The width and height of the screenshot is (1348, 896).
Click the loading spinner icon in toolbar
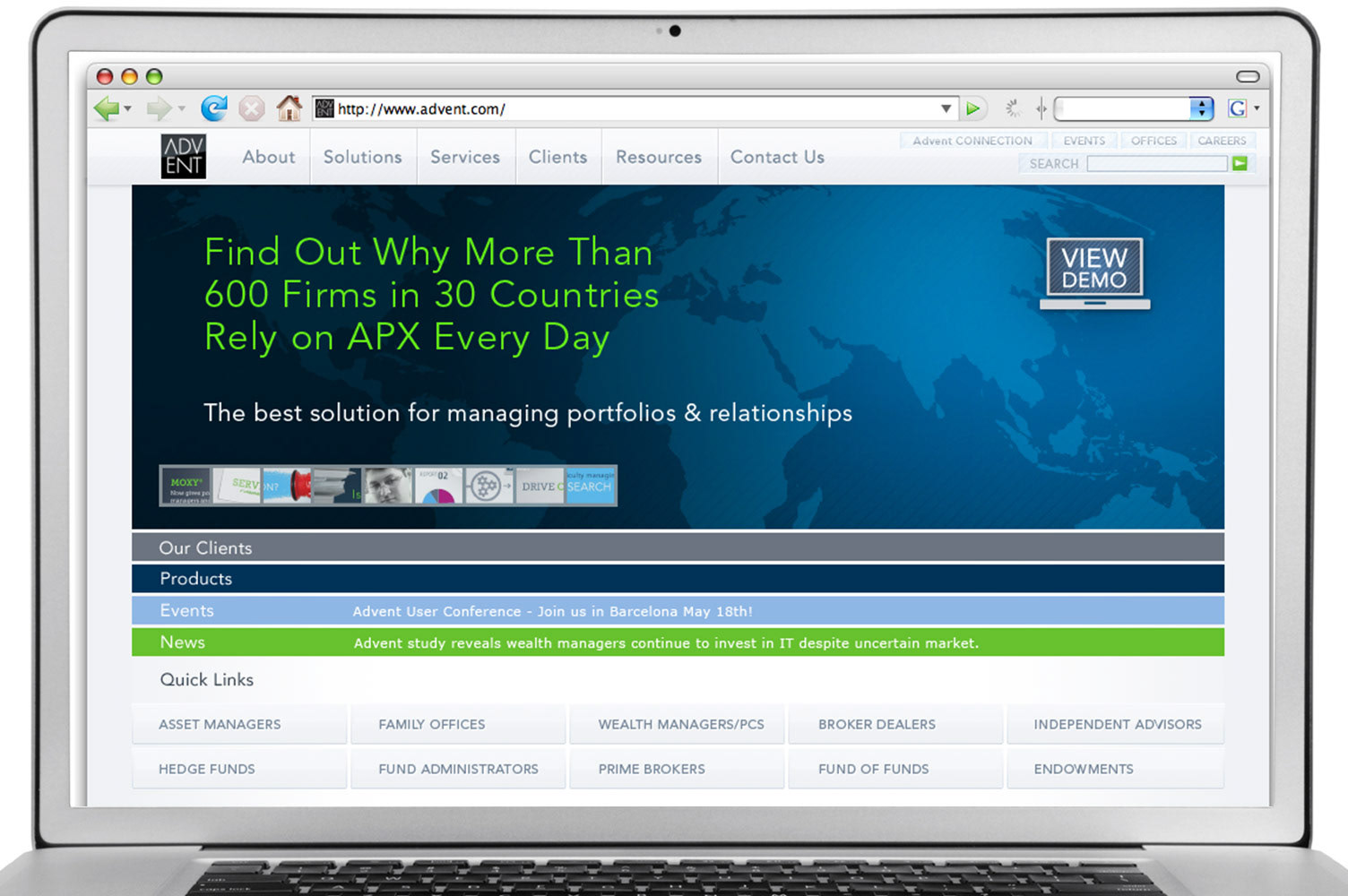[x=1013, y=109]
